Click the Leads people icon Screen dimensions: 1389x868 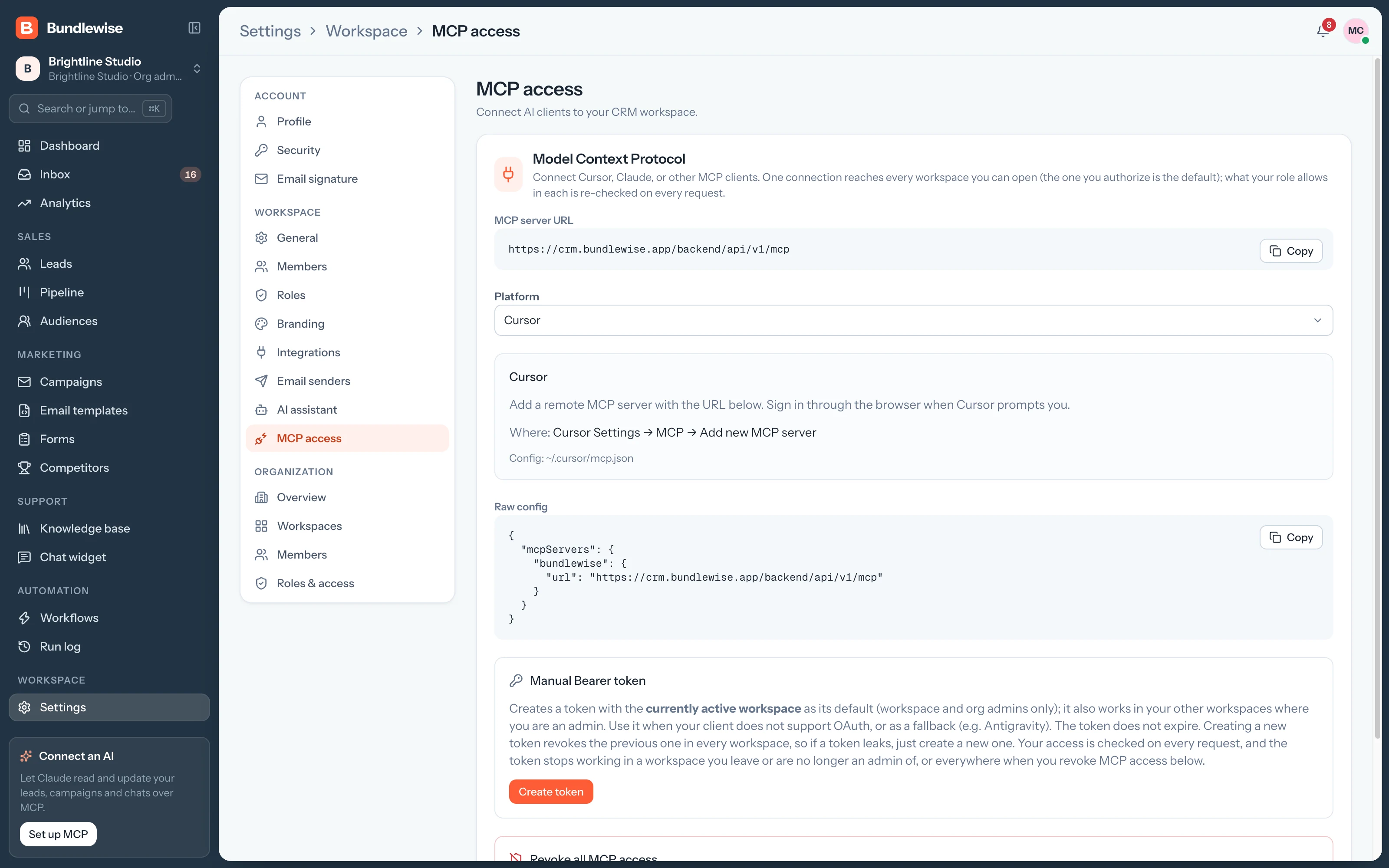(24, 264)
